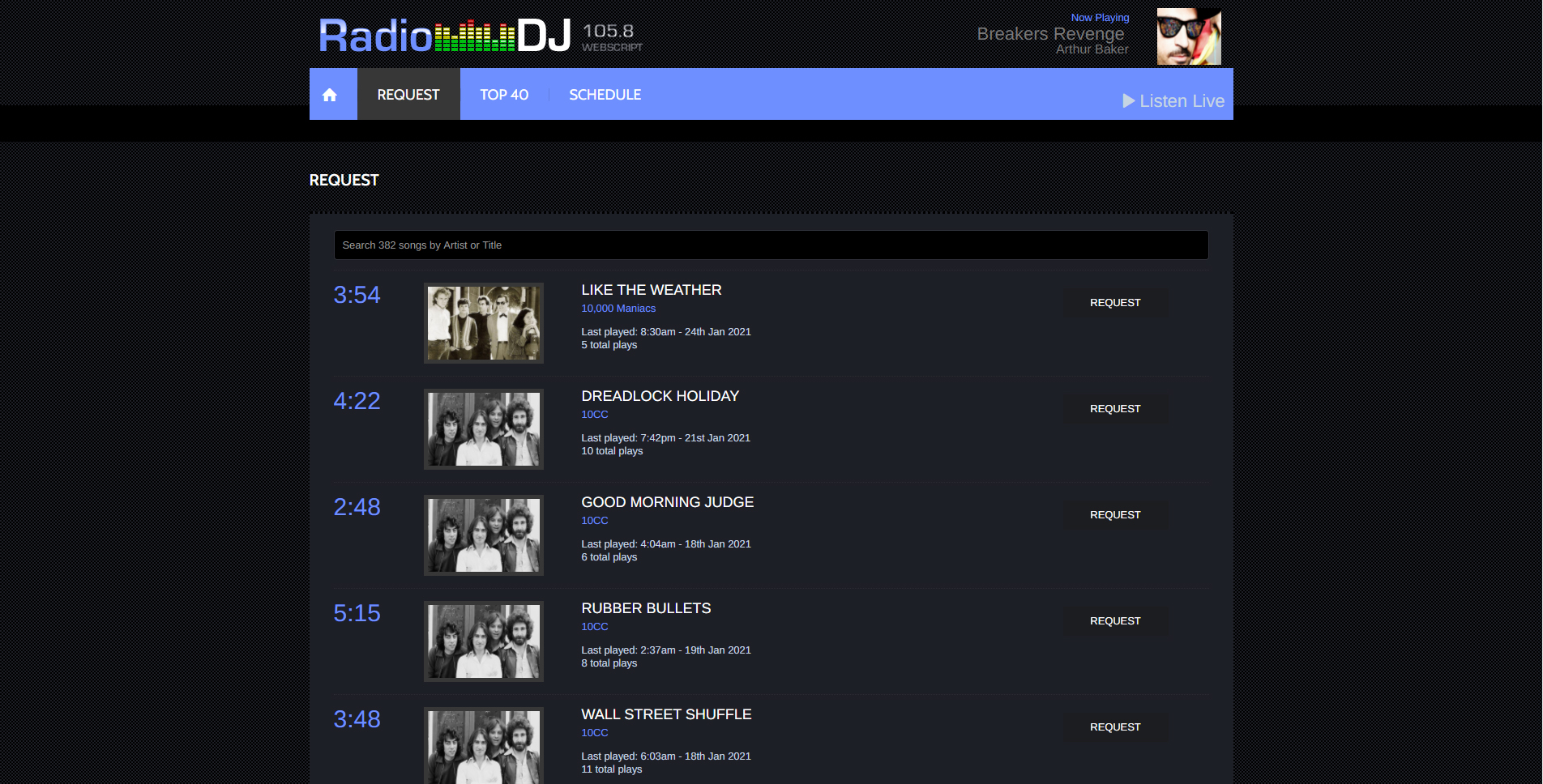This screenshot has height=784, width=1543.
Task: Click Dreadlock Holiday album thumbnail
Action: (484, 429)
